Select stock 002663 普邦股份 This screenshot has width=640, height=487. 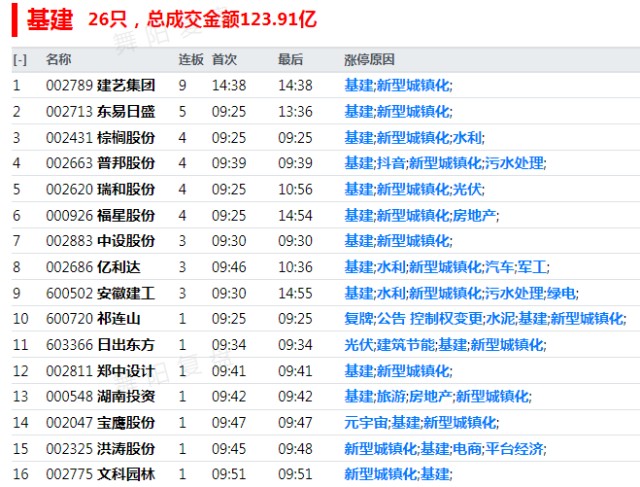click(x=100, y=163)
